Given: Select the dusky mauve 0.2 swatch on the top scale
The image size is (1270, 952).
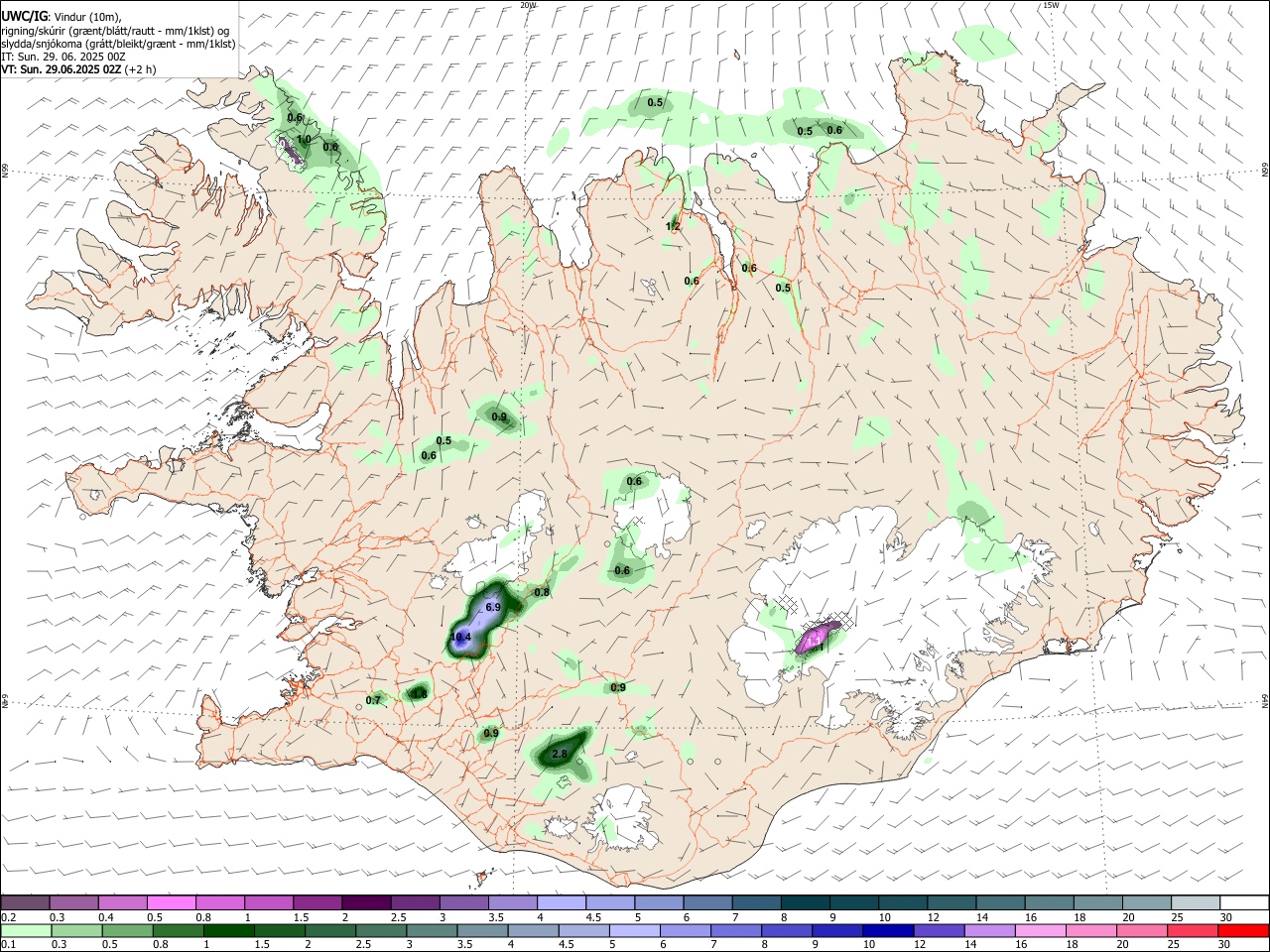Looking at the screenshot, I should coord(25,903).
